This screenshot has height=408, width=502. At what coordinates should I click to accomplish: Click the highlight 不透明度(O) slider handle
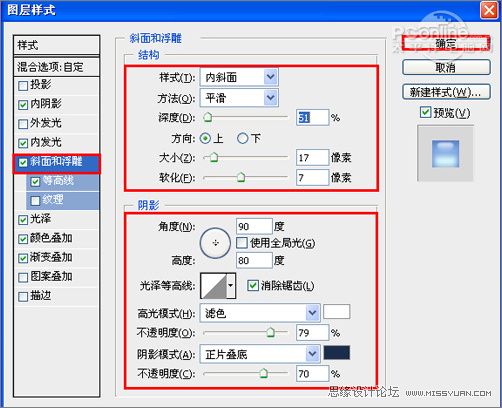(270, 333)
